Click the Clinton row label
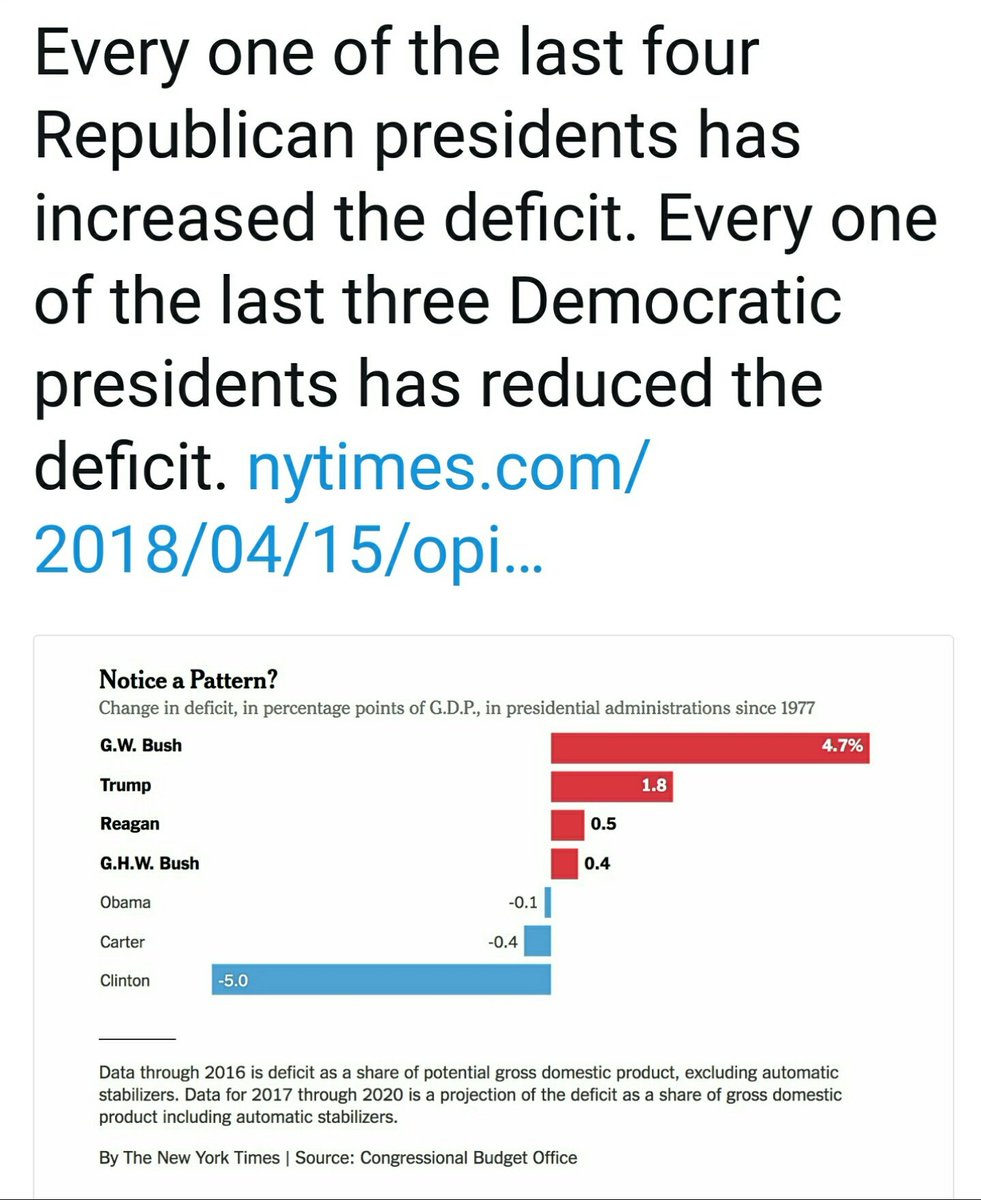 point(125,980)
